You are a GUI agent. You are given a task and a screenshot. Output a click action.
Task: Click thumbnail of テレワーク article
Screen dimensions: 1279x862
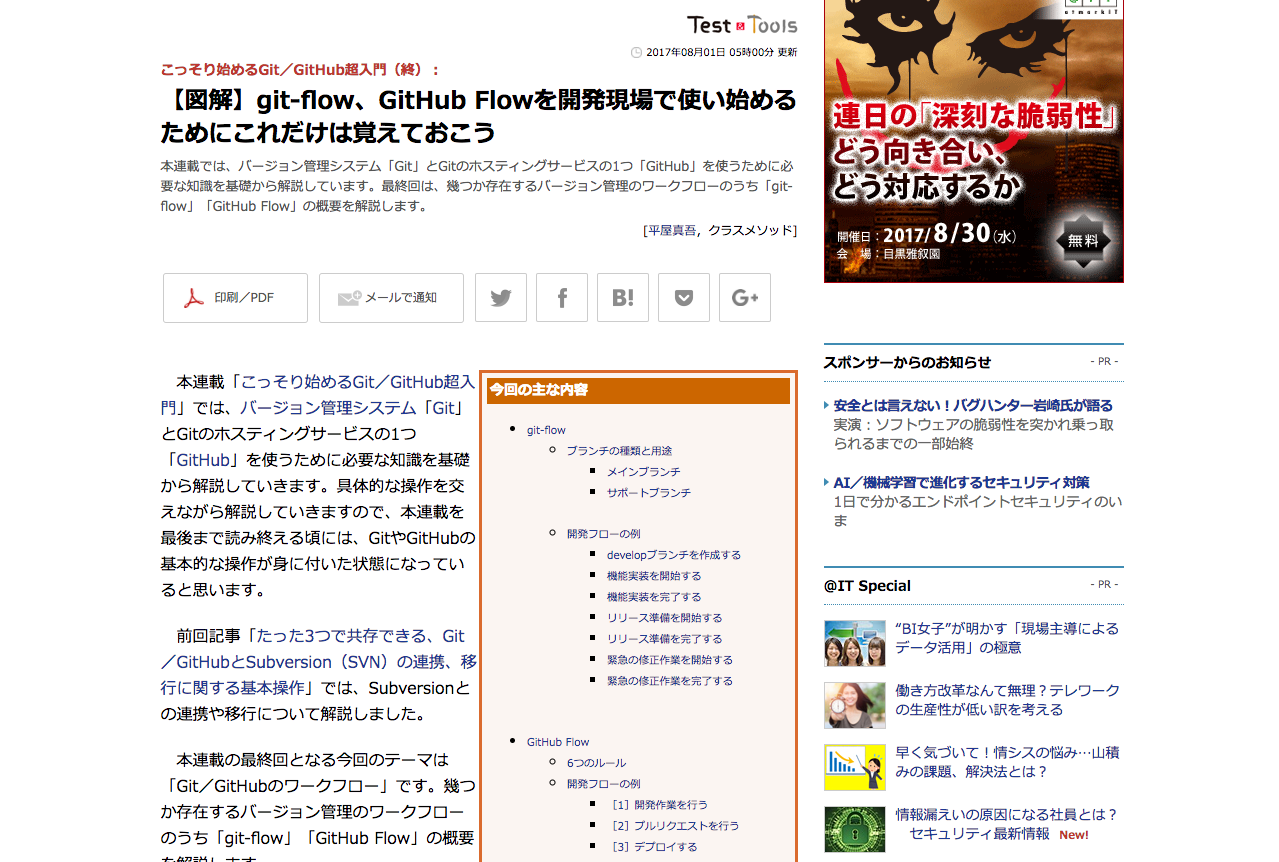[x=855, y=705]
